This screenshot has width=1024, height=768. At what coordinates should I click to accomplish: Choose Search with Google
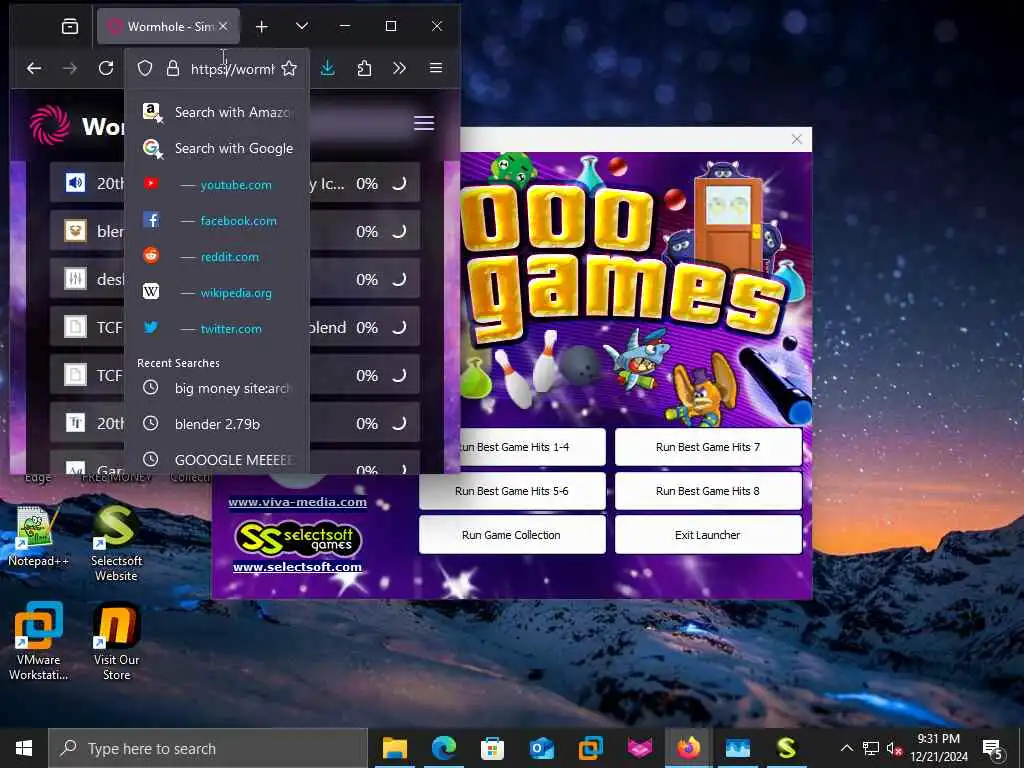[217, 148]
